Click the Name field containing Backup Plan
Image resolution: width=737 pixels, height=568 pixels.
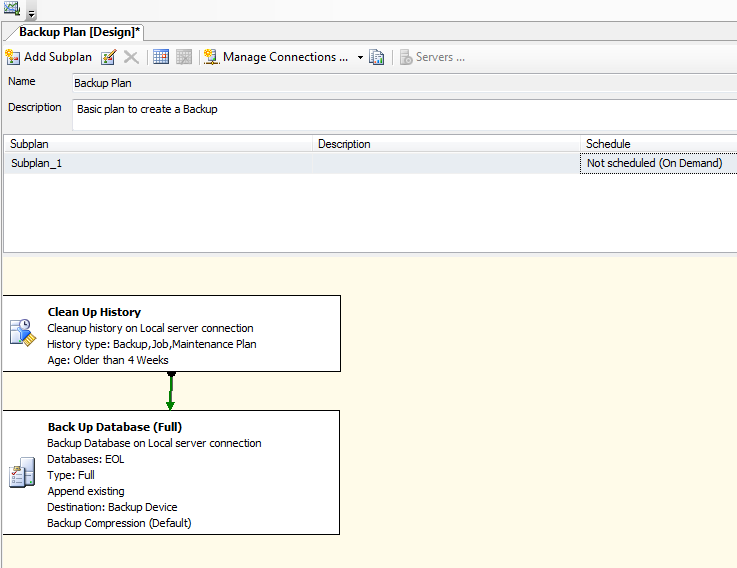click(404, 83)
